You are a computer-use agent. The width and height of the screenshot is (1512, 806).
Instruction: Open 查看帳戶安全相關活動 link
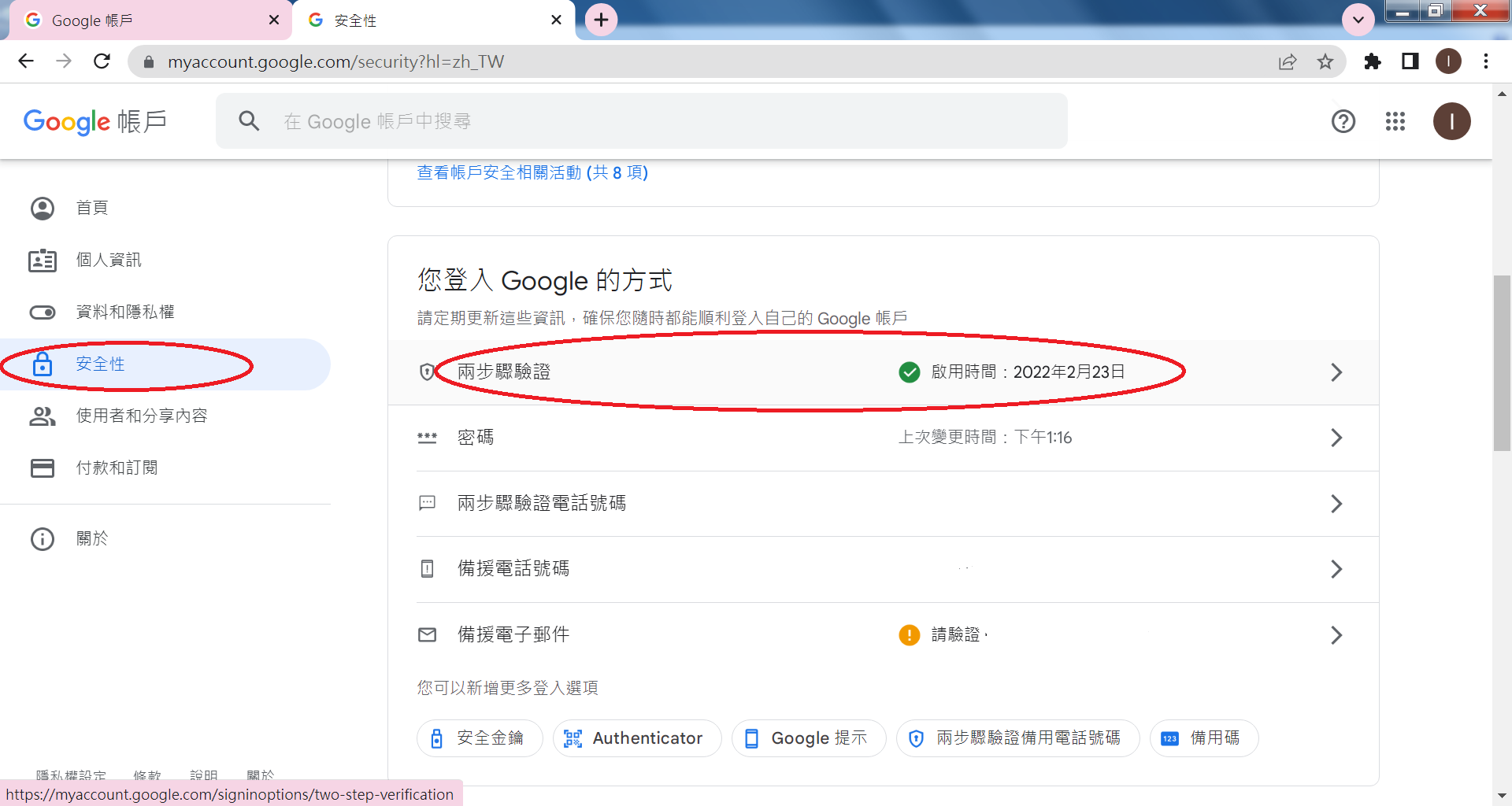pos(532,172)
